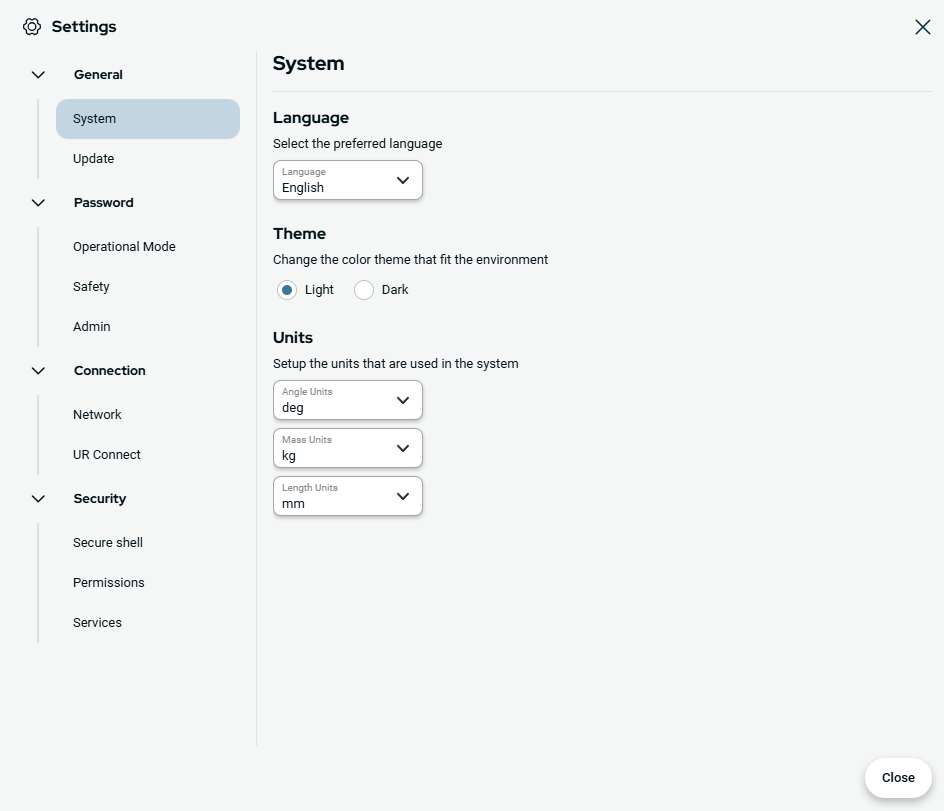This screenshot has height=811, width=944.
Task: Open the Safety password page
Action: pyautogui.click(x=91, y=287)
